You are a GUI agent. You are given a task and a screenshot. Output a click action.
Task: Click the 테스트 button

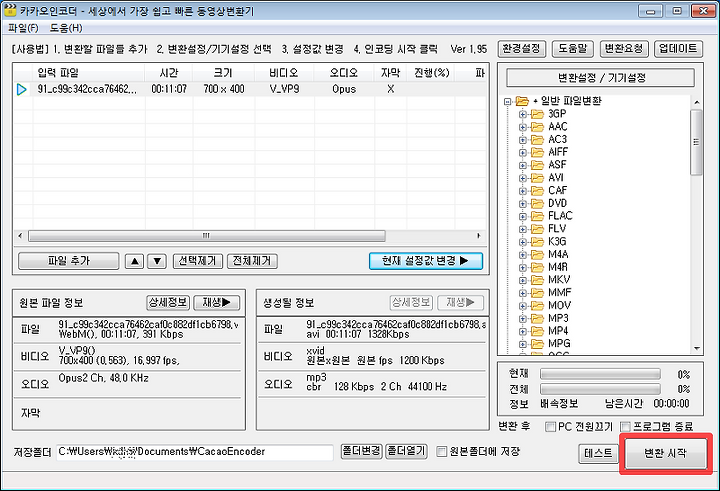pyautogui.click(x=598, y=453)
